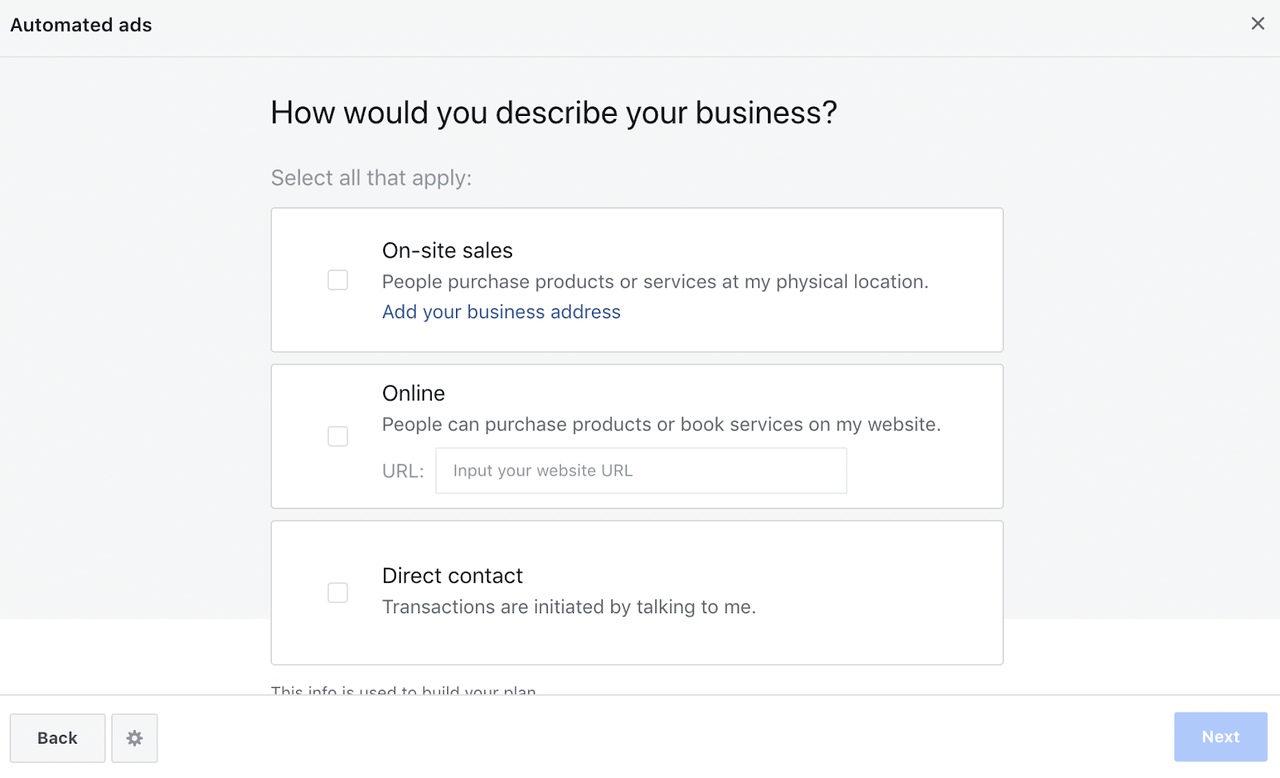Image resolution: width=1280 pixels, height=778 pixels.
Task: Tick the On-site sales checkbox
Action: click(x=338, y=280)
